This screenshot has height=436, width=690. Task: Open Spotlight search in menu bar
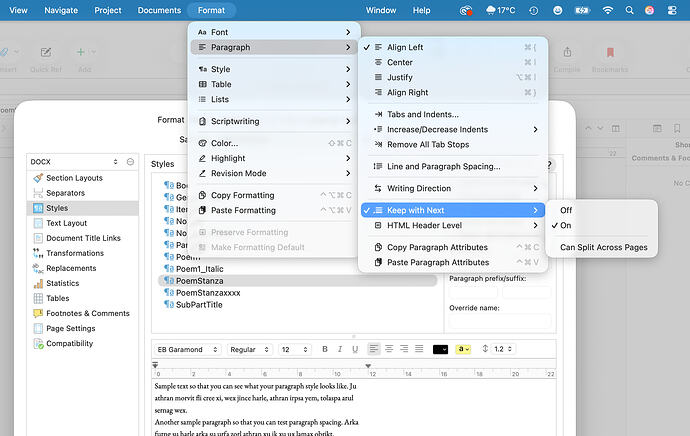(629, 10)
